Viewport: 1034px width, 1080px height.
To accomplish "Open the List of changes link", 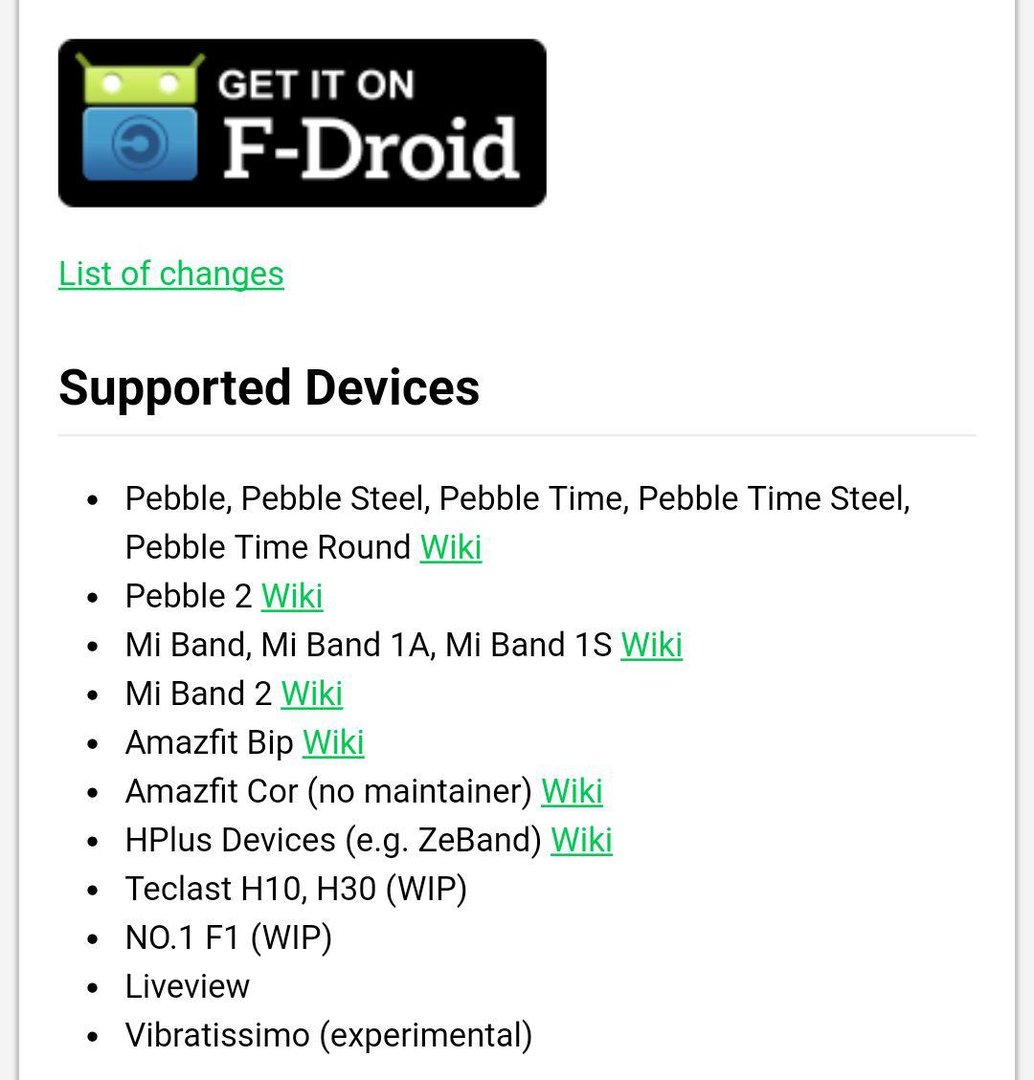I will [171, 273].
